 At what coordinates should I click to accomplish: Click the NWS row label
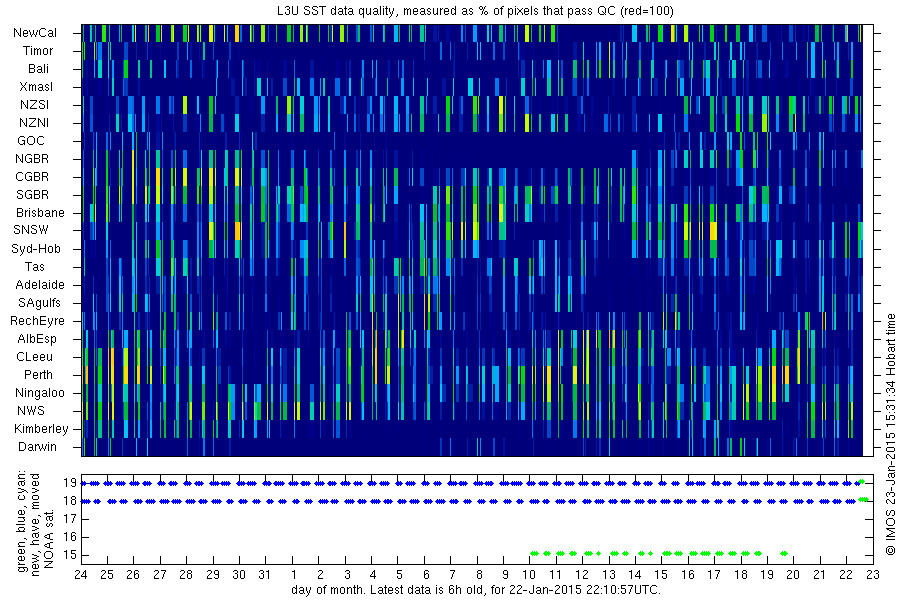31,411
